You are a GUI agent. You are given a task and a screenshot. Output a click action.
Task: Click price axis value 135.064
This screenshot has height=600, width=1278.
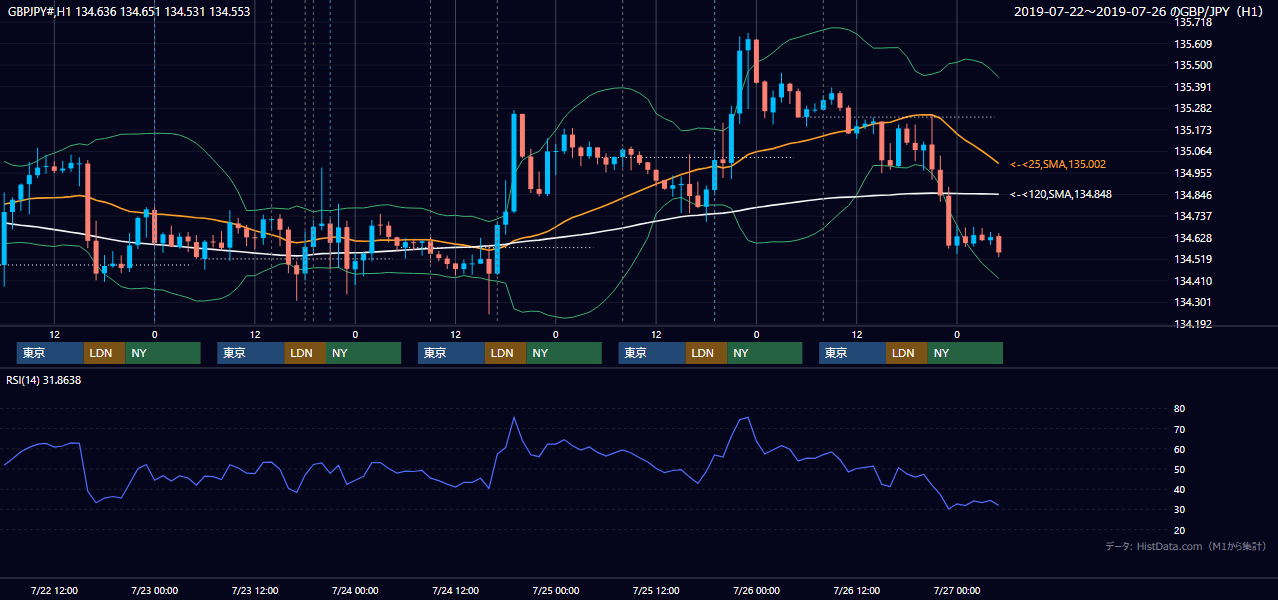[1193, 151]
